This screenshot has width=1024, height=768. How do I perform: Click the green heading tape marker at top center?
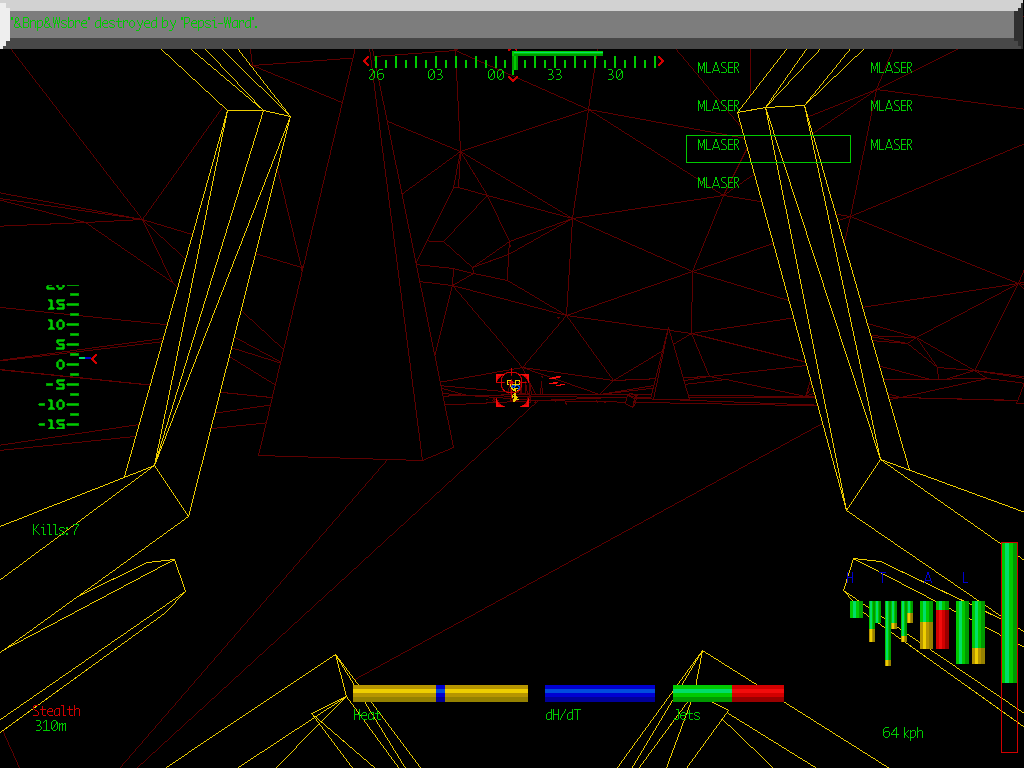(x=557, y=52)
